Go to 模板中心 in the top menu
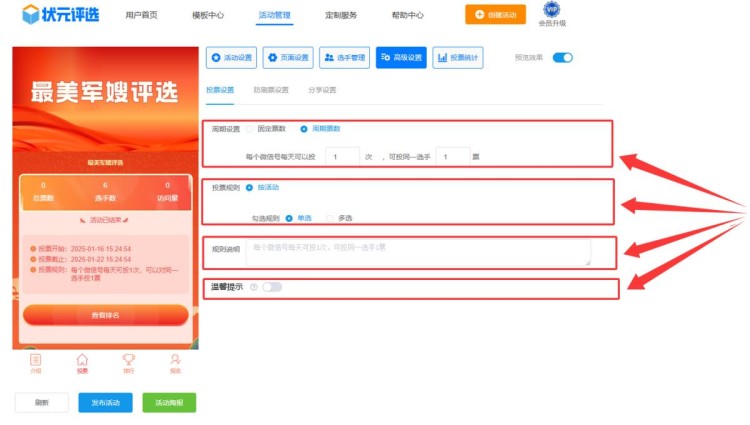Viewport: 750px width, 425px height. click(x=208, y=16)
